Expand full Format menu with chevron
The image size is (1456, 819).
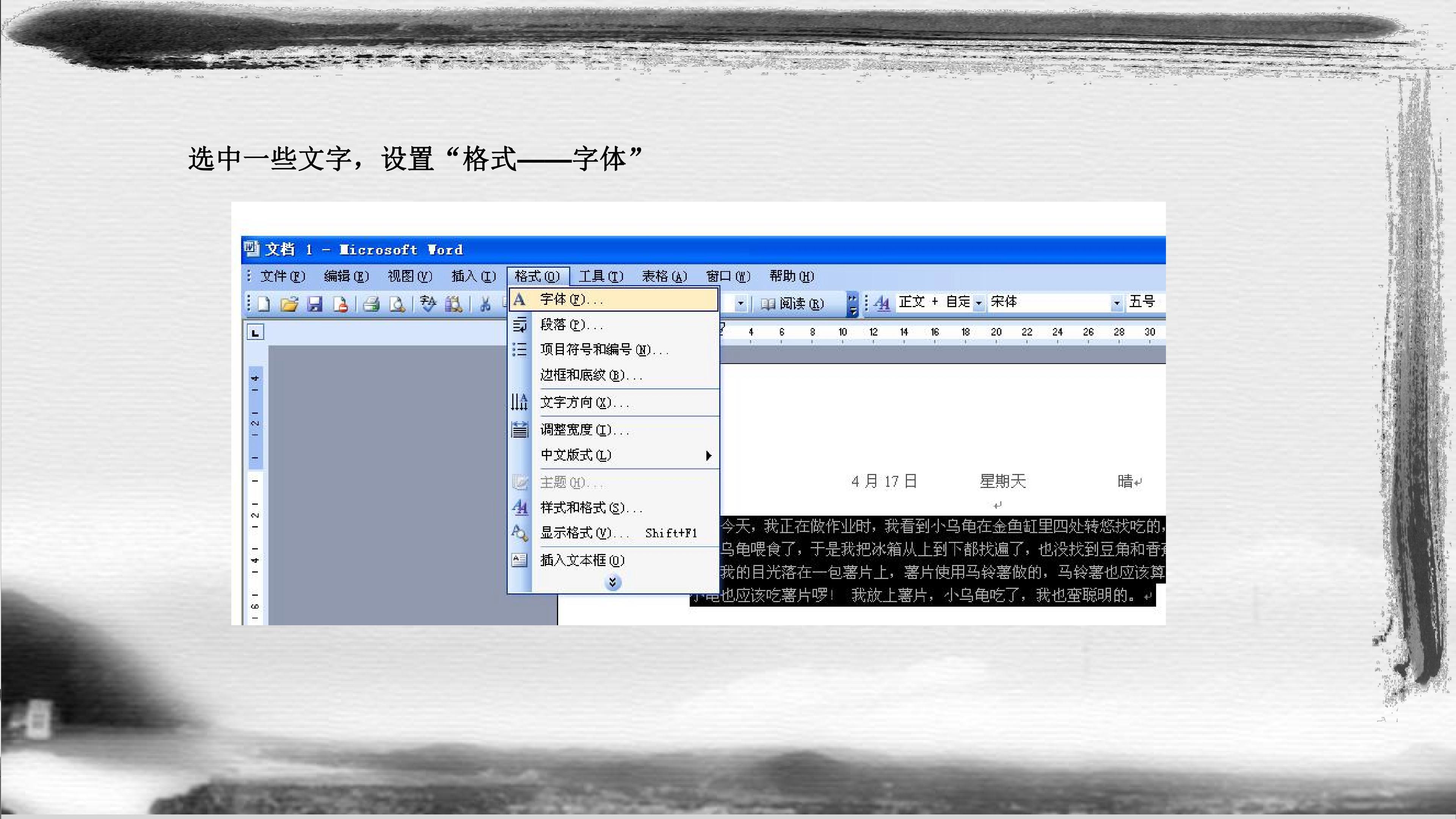tap(613, 582)
